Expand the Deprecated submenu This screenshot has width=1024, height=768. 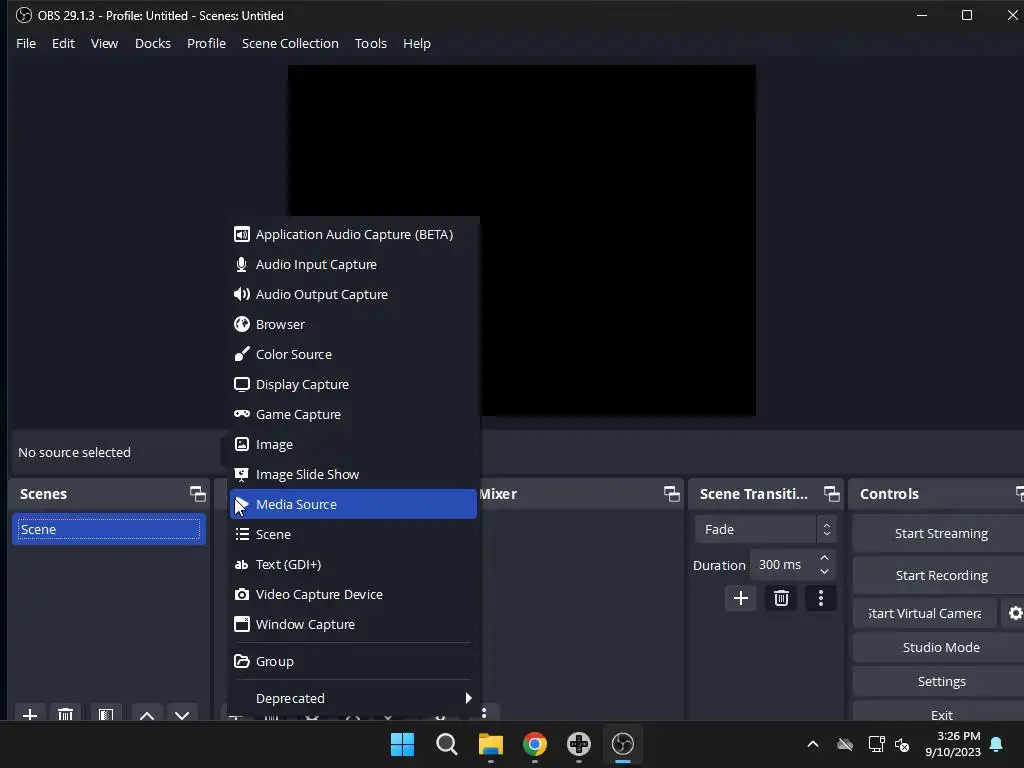click(x=353, y=699)
